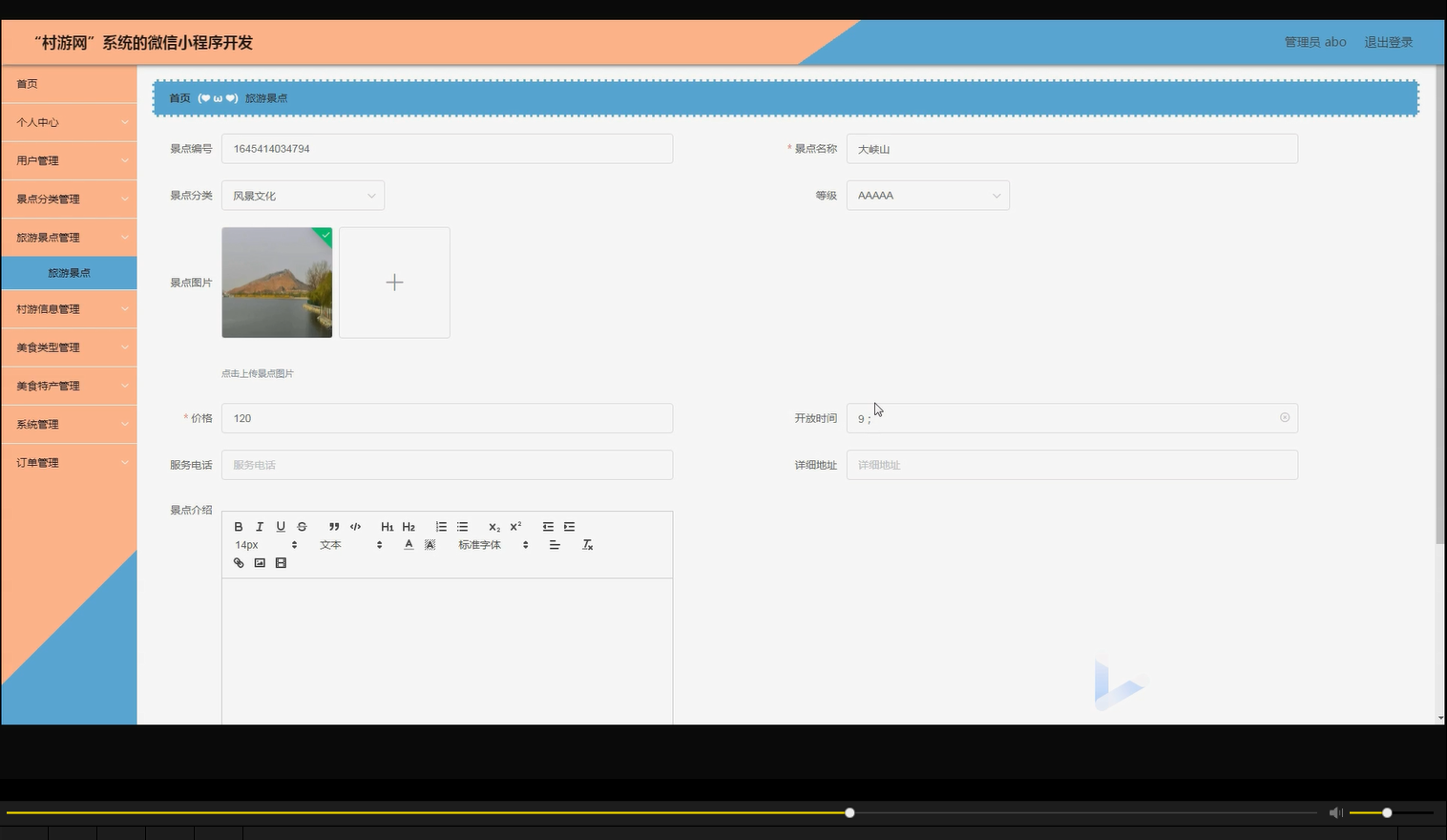Apply superscript formatting

[515, 527]
